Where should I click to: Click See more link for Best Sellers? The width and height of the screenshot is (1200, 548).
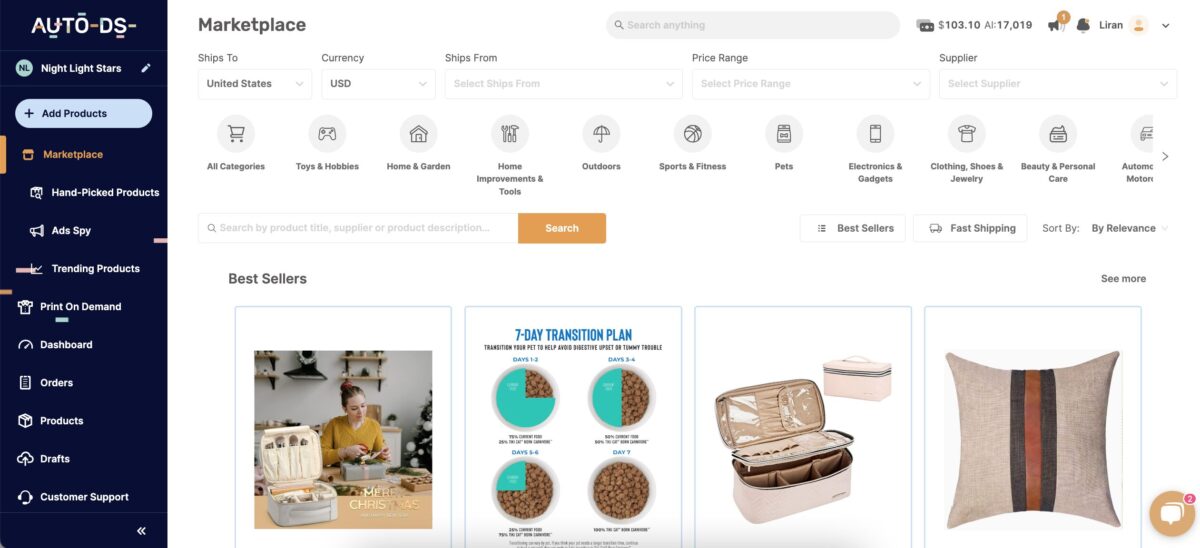pos(1123,279)
